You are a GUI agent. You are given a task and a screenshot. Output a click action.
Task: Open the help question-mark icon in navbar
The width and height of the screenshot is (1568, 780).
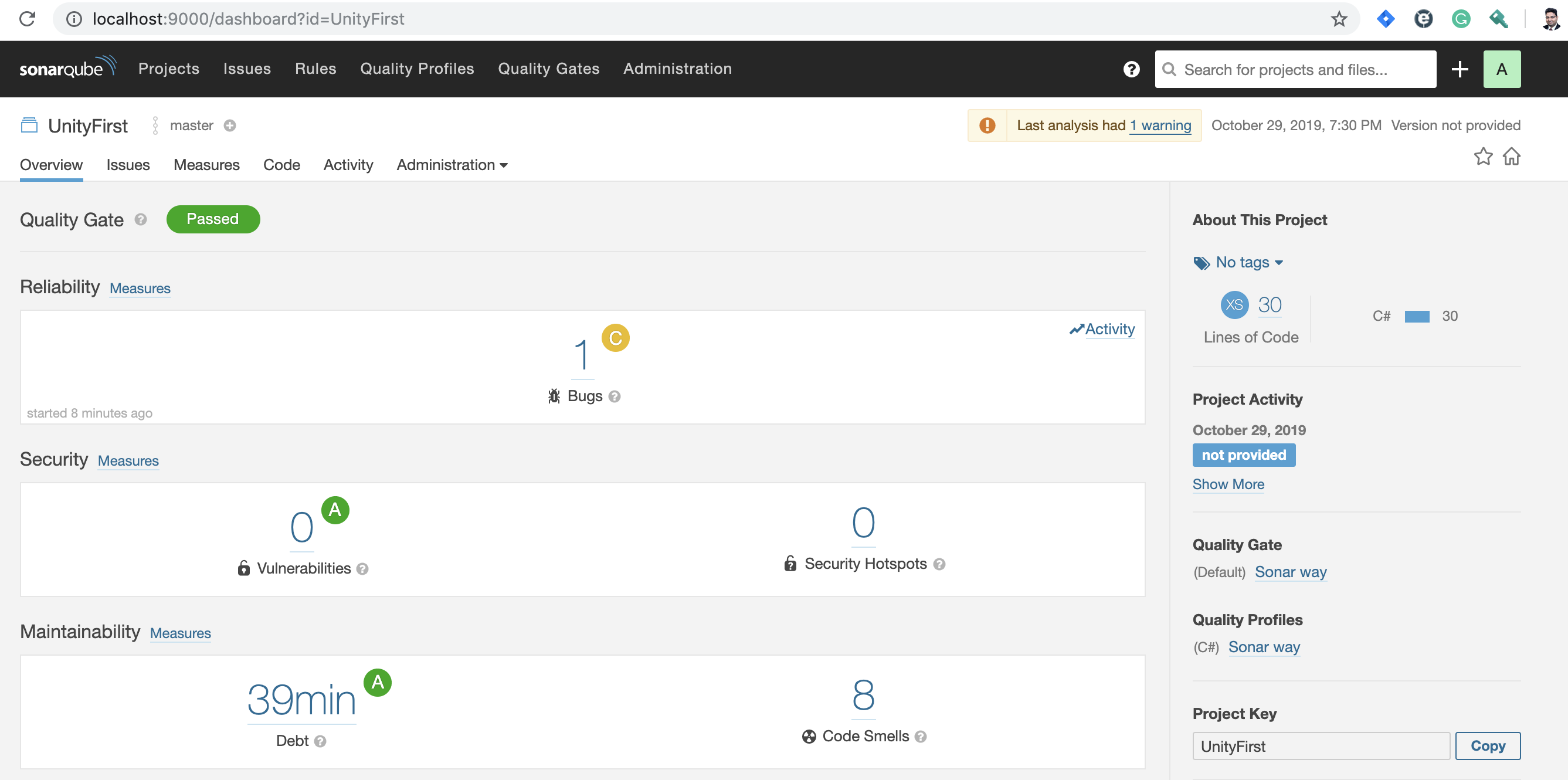1131,69
